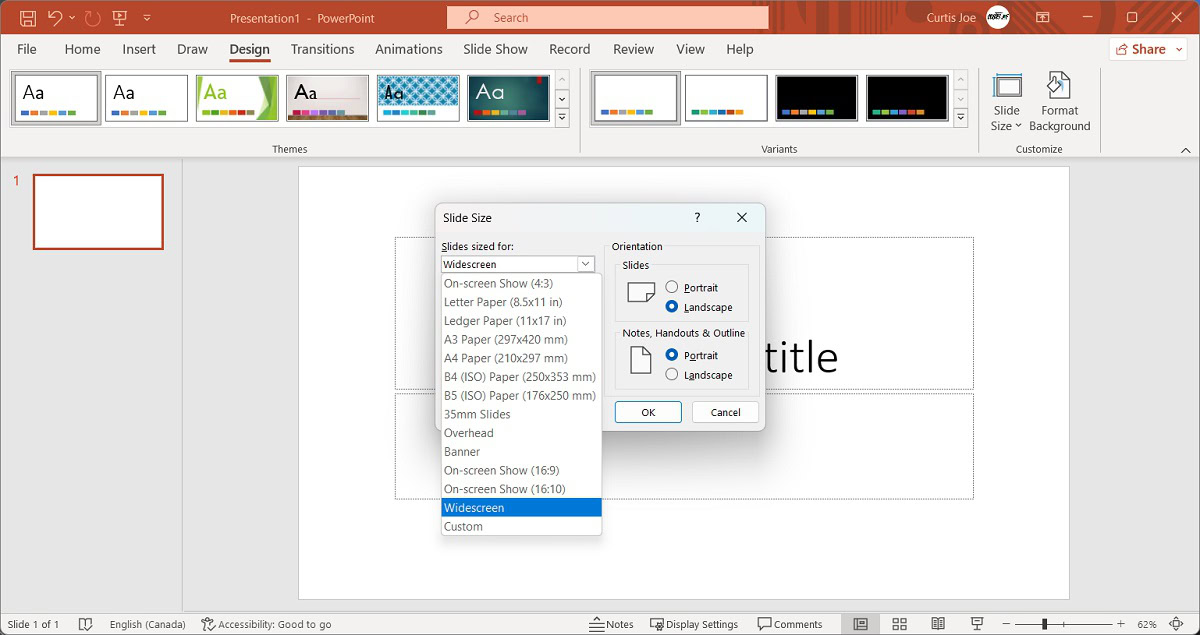Switch to Slide Sorter view
The image size is (1200, 635).
pos(899,624)
